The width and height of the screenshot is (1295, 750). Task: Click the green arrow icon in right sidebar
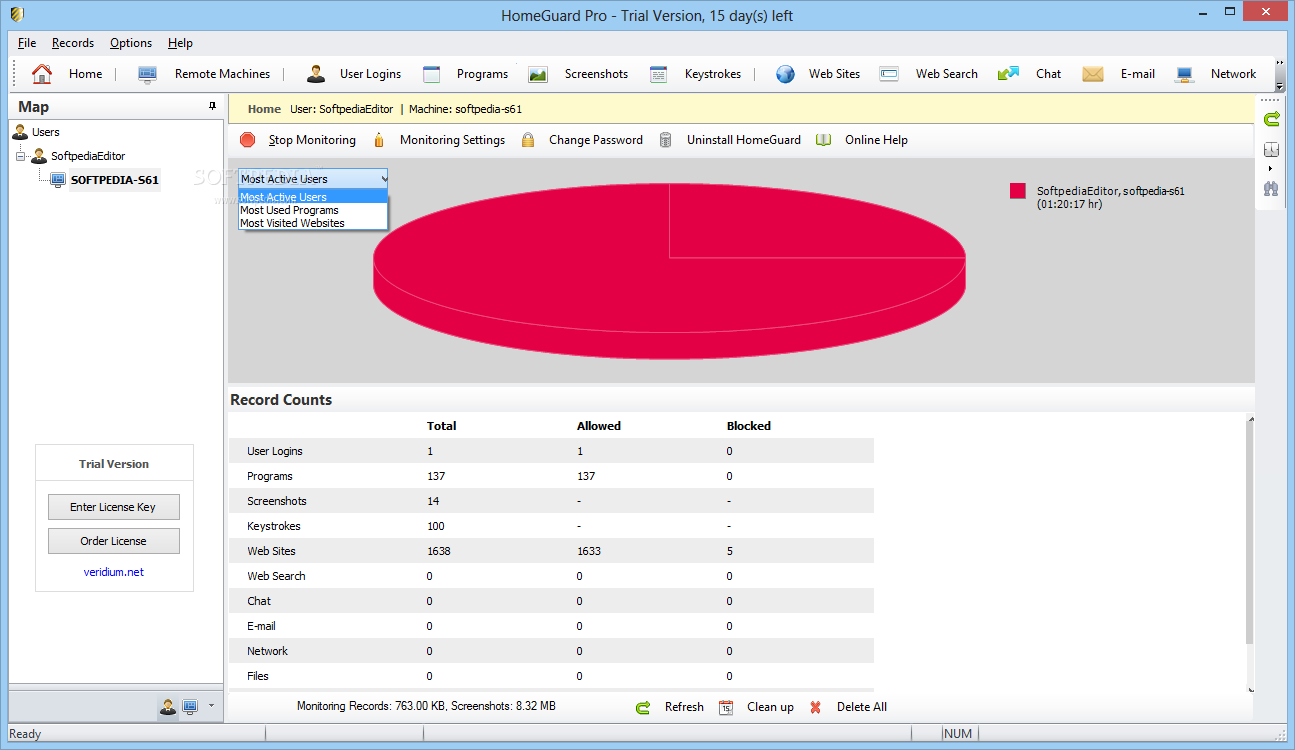click(1271, 120)
